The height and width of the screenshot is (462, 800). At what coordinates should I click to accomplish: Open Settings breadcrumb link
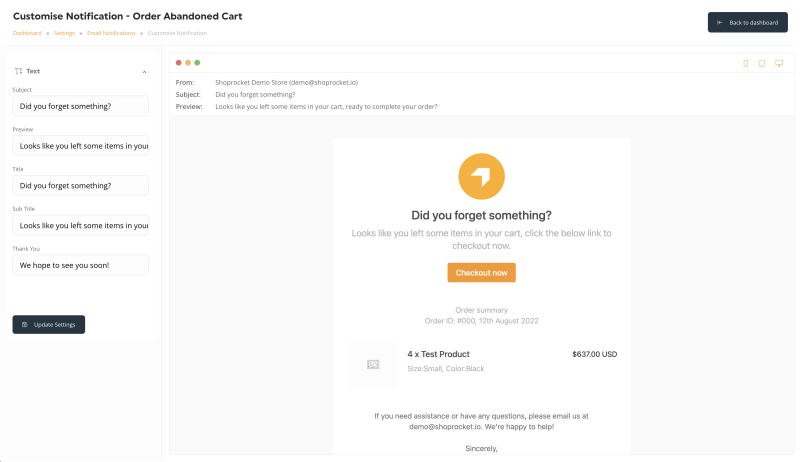point(64,33)
